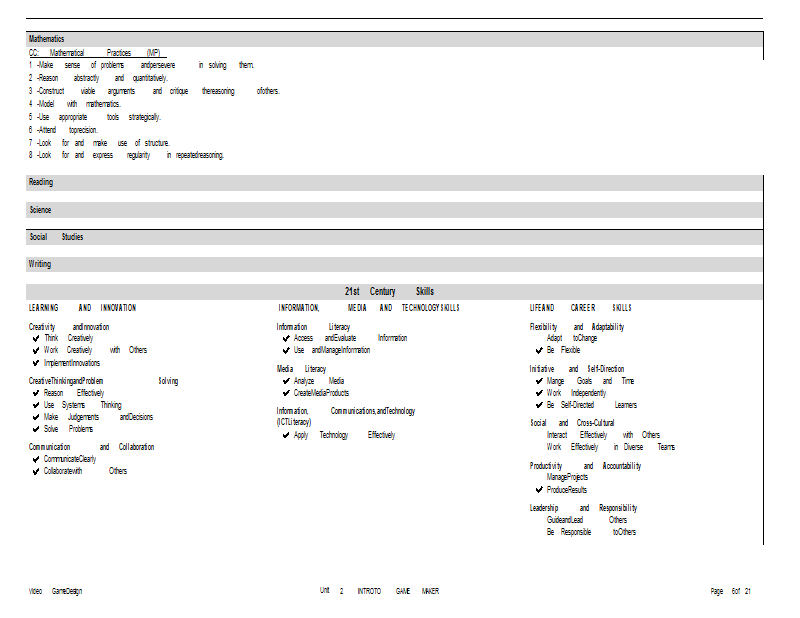The image size is (800, 618).
Task: Click the checkmark next to Solve Problems
Action: click(x=36, y=429)
